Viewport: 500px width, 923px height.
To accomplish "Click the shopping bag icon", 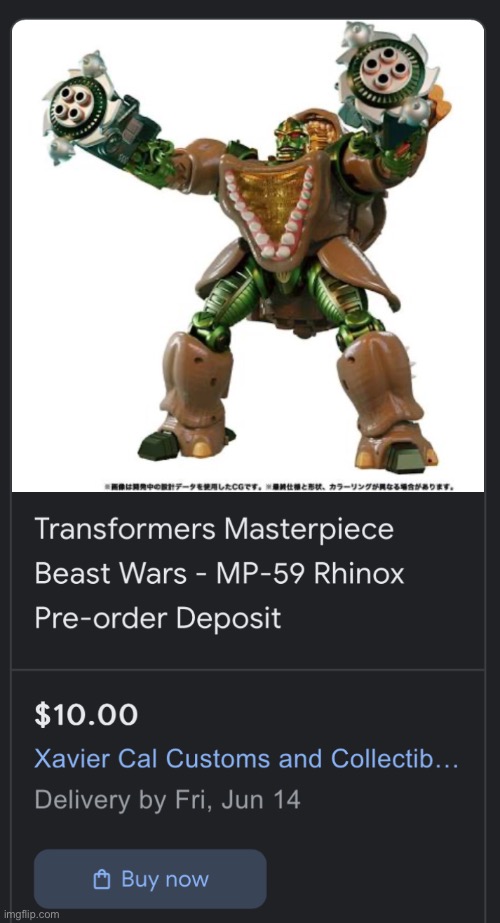I will (102, 880).
